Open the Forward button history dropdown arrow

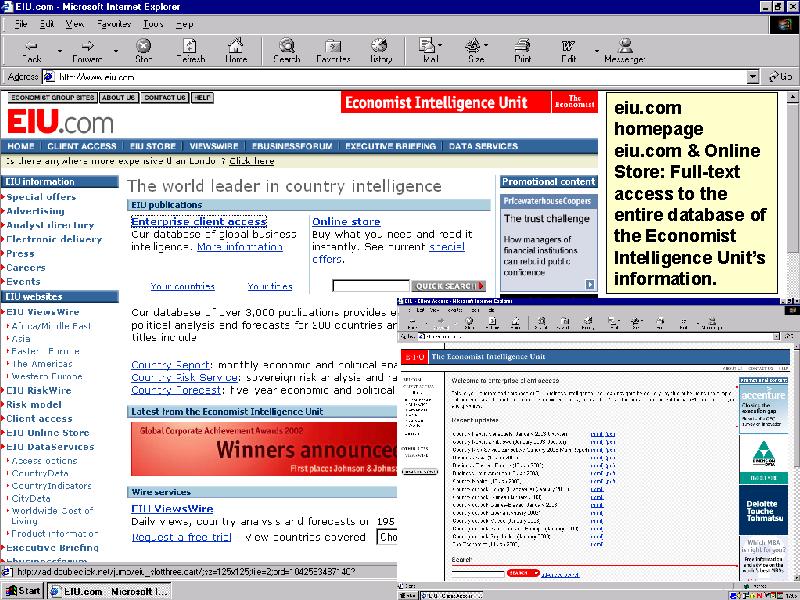click(116, 51)
